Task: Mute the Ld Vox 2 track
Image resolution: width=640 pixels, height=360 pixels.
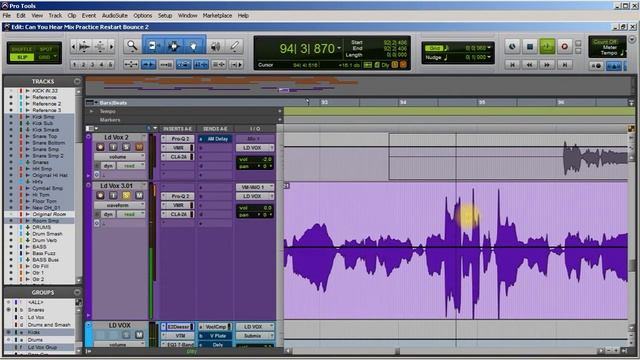Action: click(x=139, y=147)
